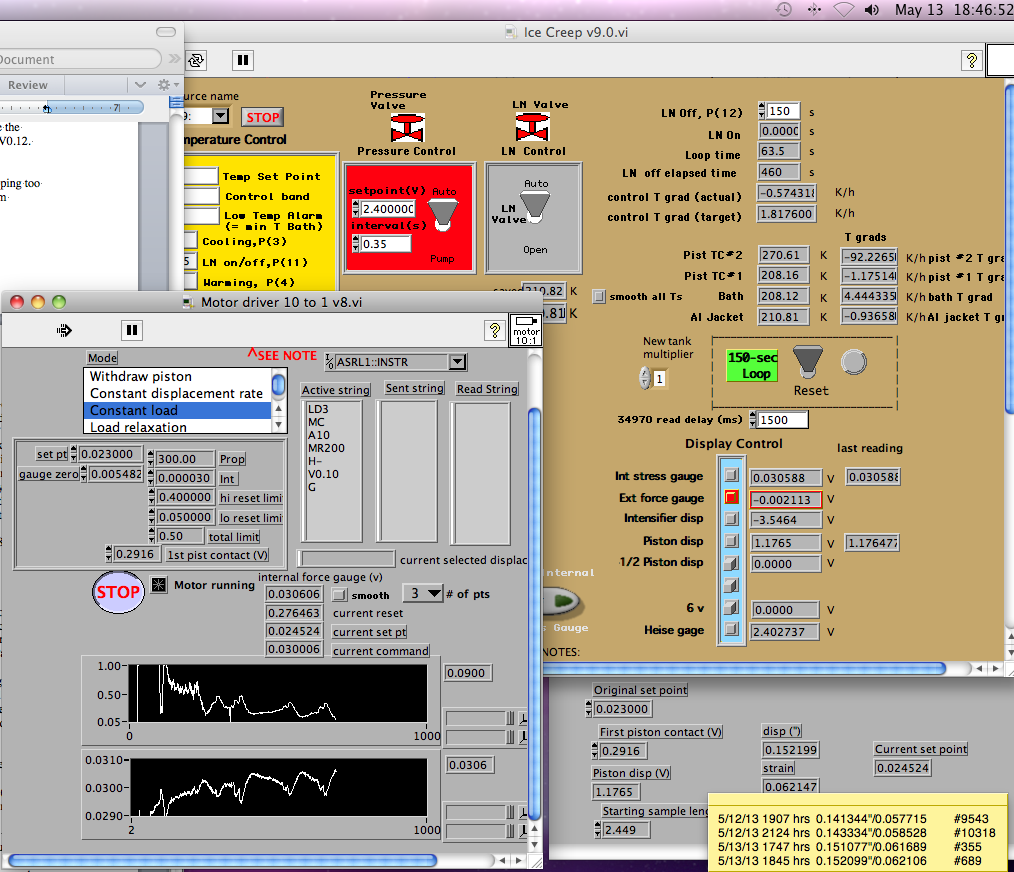
Task: Click the run continuously icon in Ice Creep
Action: point(196,60)
